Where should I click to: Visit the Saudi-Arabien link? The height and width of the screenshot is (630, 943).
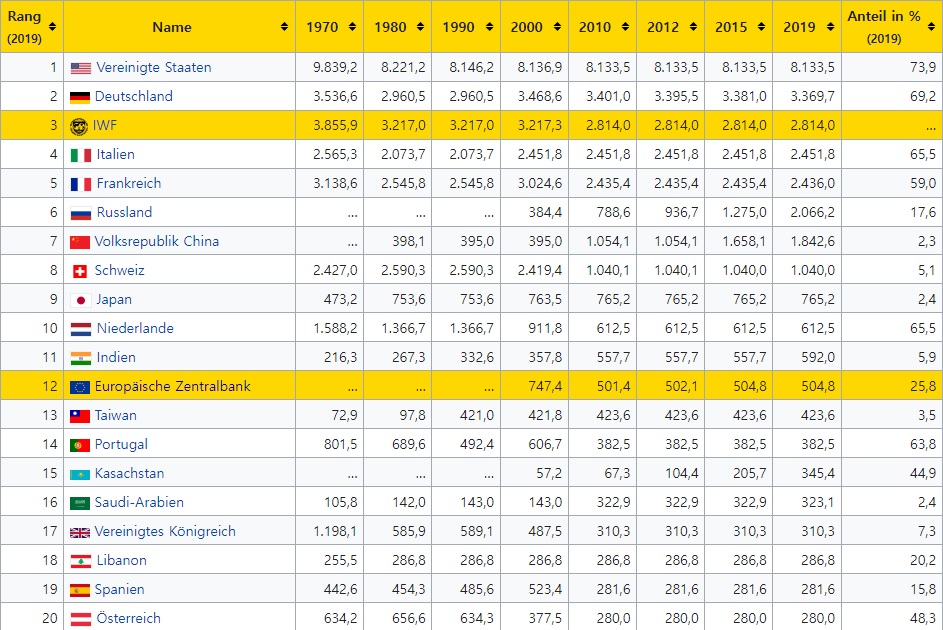click(x=139, y=502)
